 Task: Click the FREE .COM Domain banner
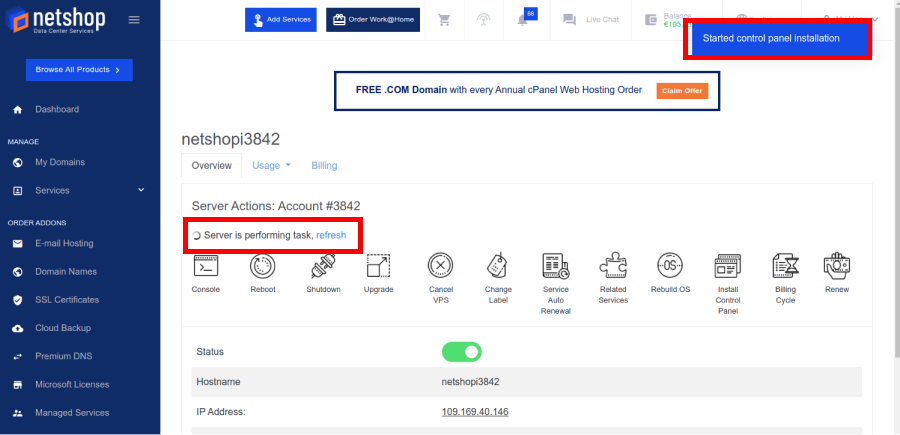pyautogui.click(x=527, y=91)
